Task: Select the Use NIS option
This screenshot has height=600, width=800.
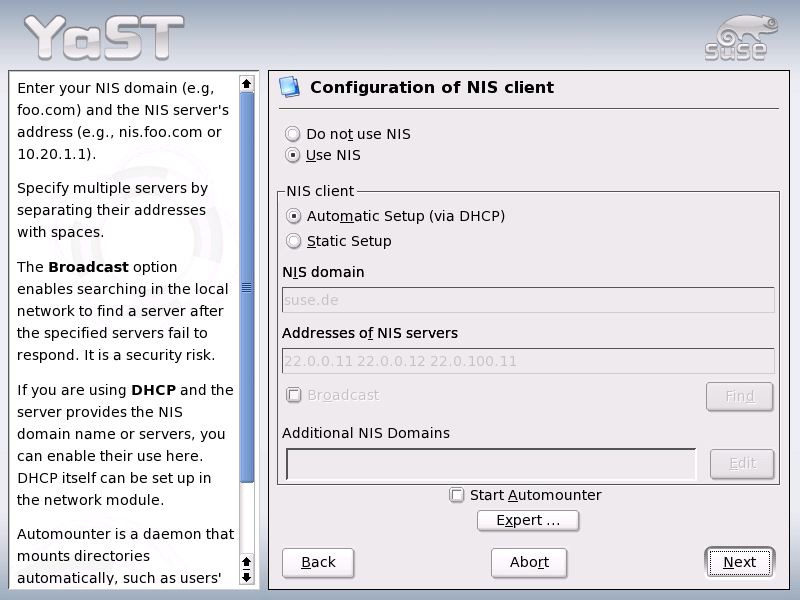Action: pos(292,154)
